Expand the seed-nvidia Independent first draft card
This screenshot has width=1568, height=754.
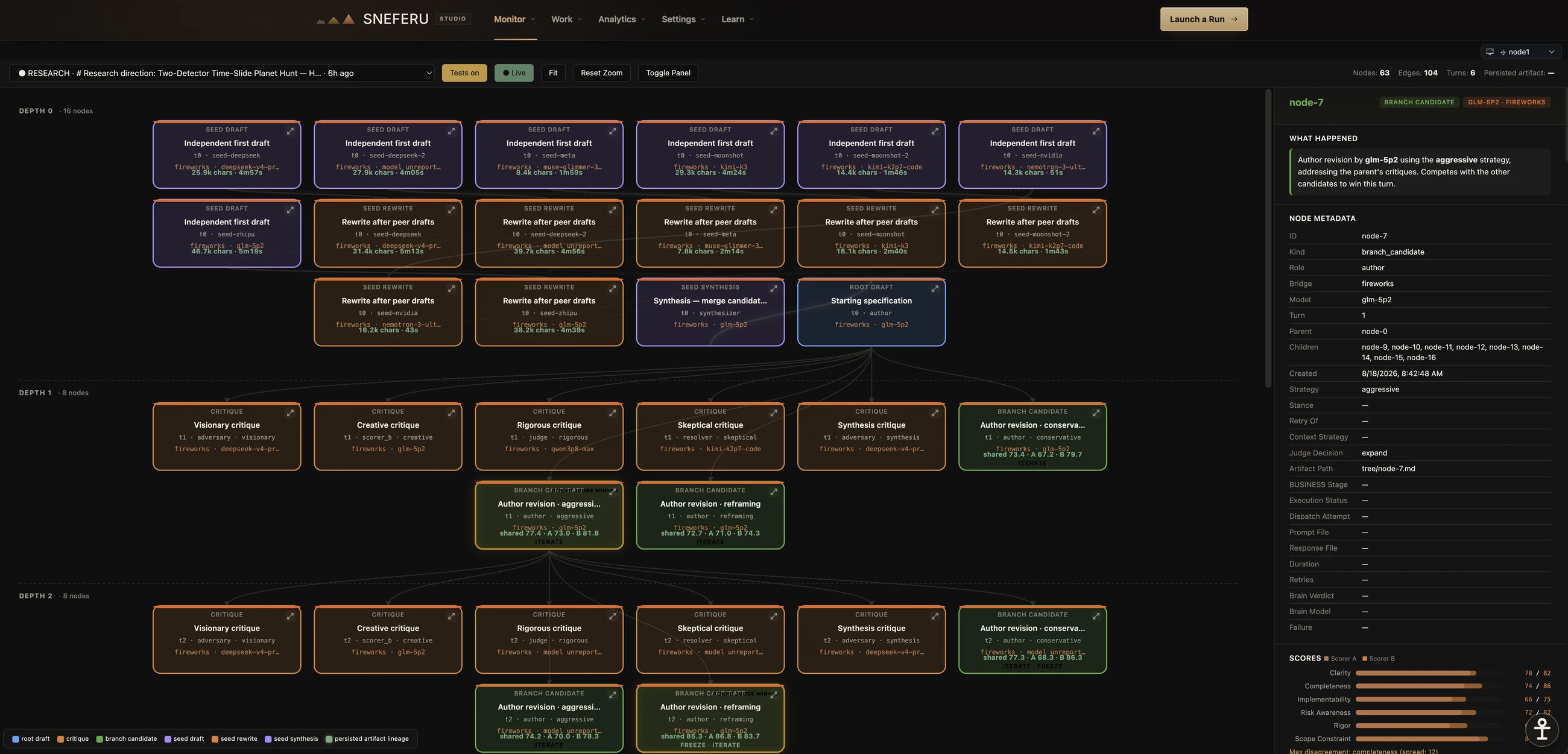click(1096, 131)
